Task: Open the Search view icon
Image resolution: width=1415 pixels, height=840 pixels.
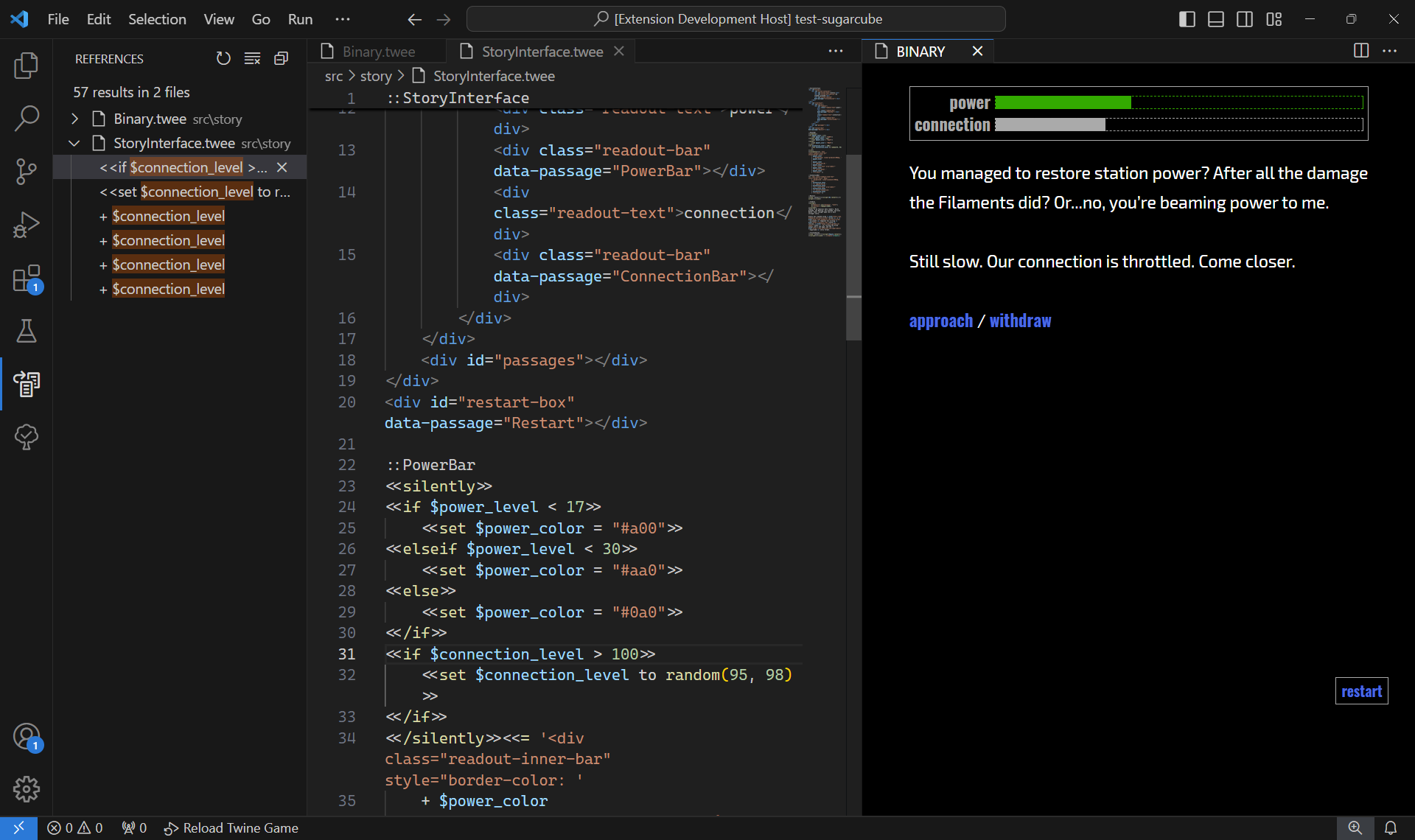Action: pos(26,118)
